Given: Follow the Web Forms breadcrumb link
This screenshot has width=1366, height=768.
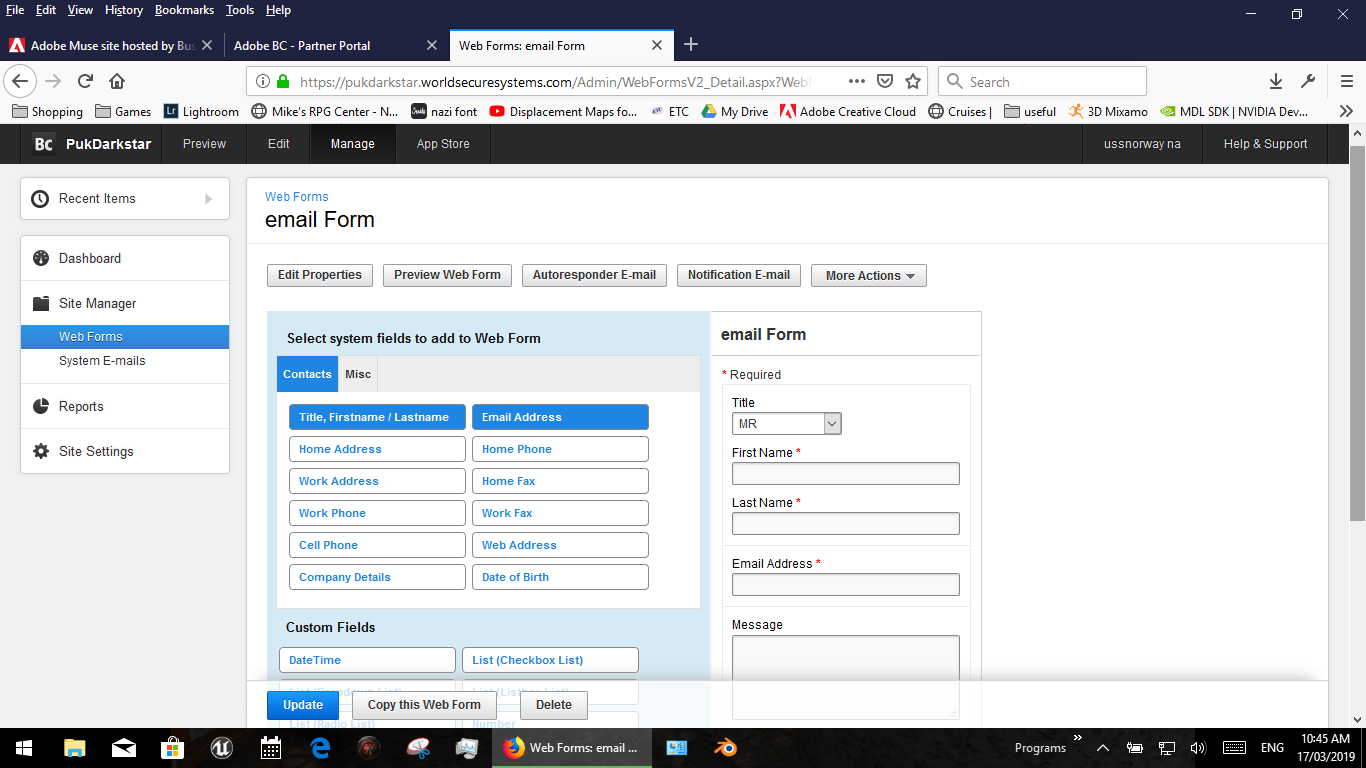Looking at the screenshot, I should click(x=297, y=197).
